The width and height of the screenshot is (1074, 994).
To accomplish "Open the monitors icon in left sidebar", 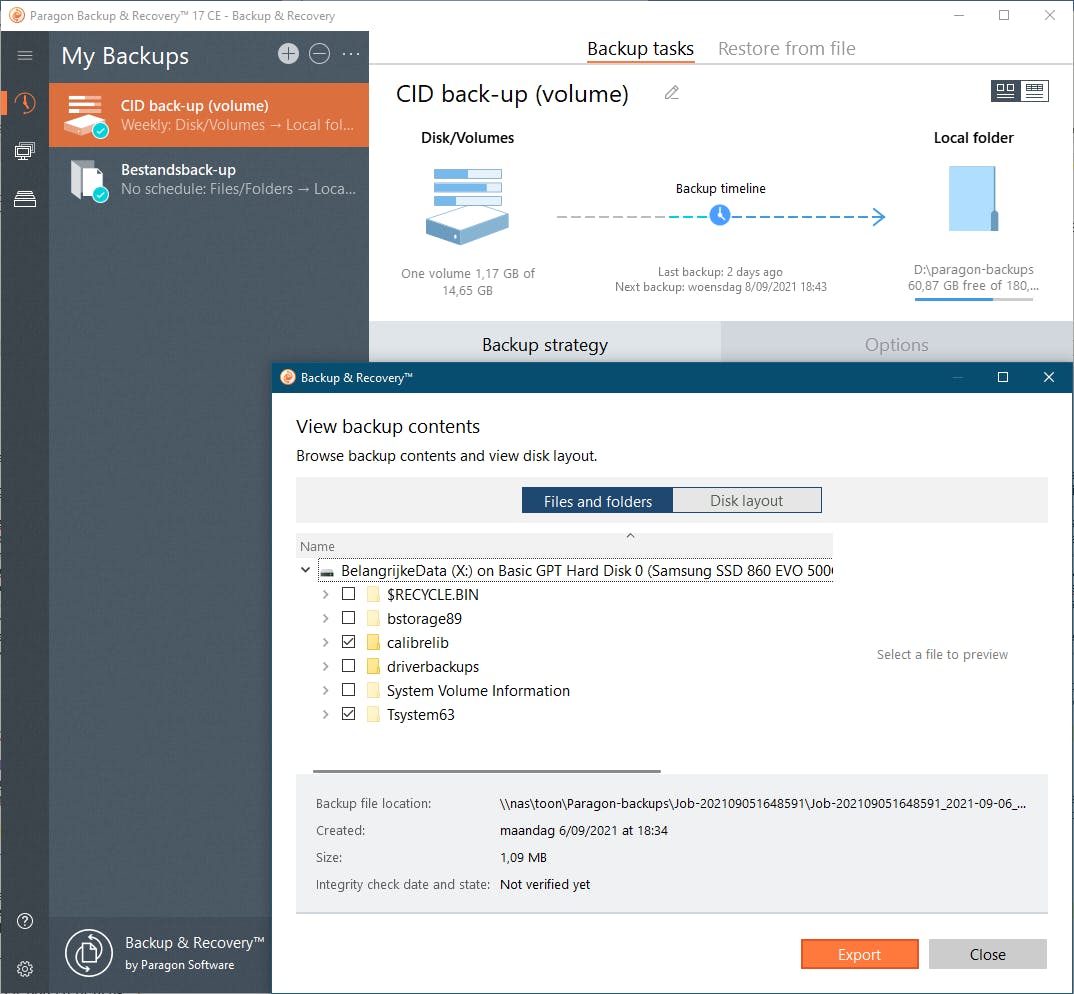I will (25, 151).
